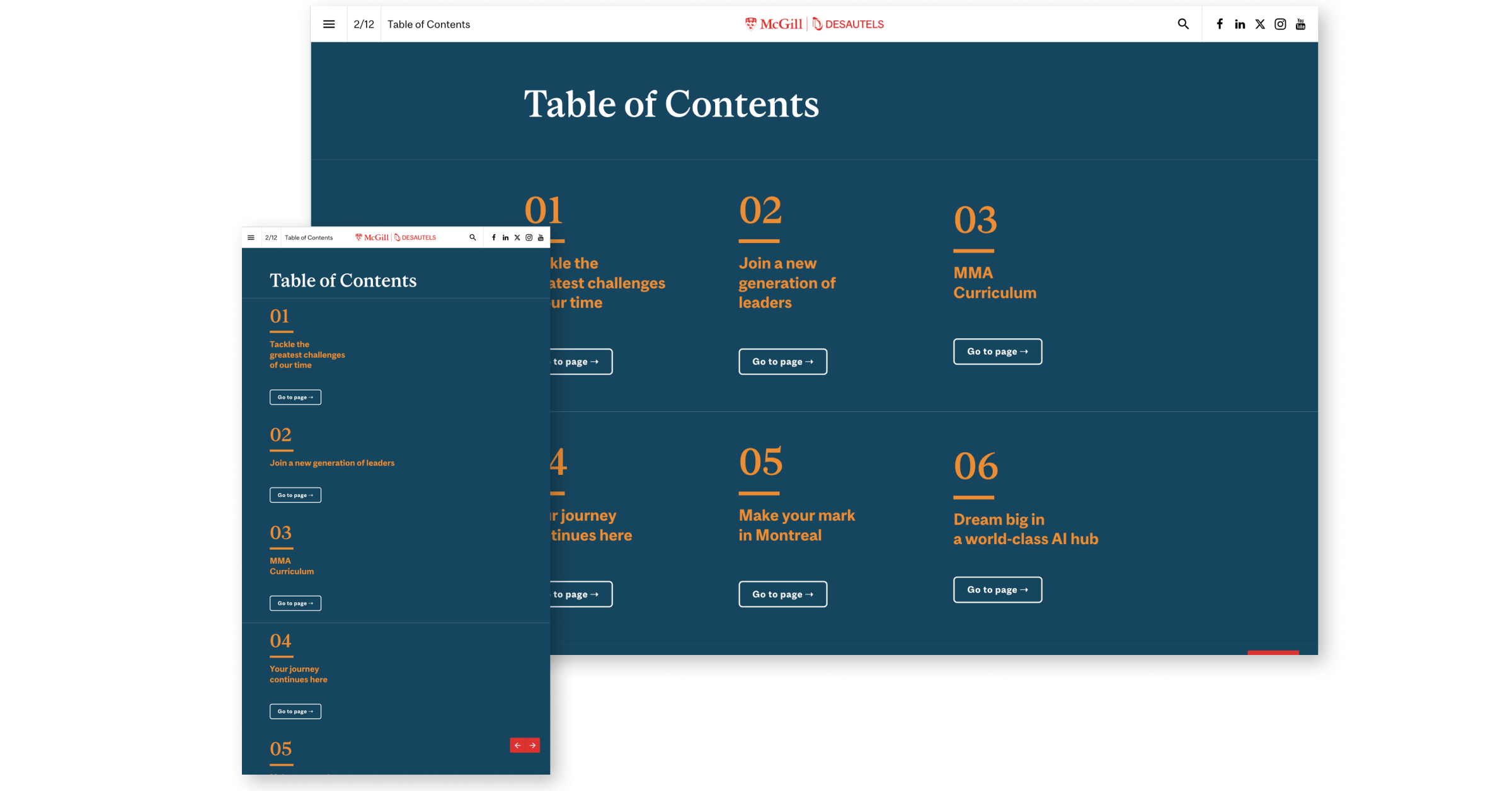
Task: Open hamburger menu in small mobile window
Action: coord(251,237)
